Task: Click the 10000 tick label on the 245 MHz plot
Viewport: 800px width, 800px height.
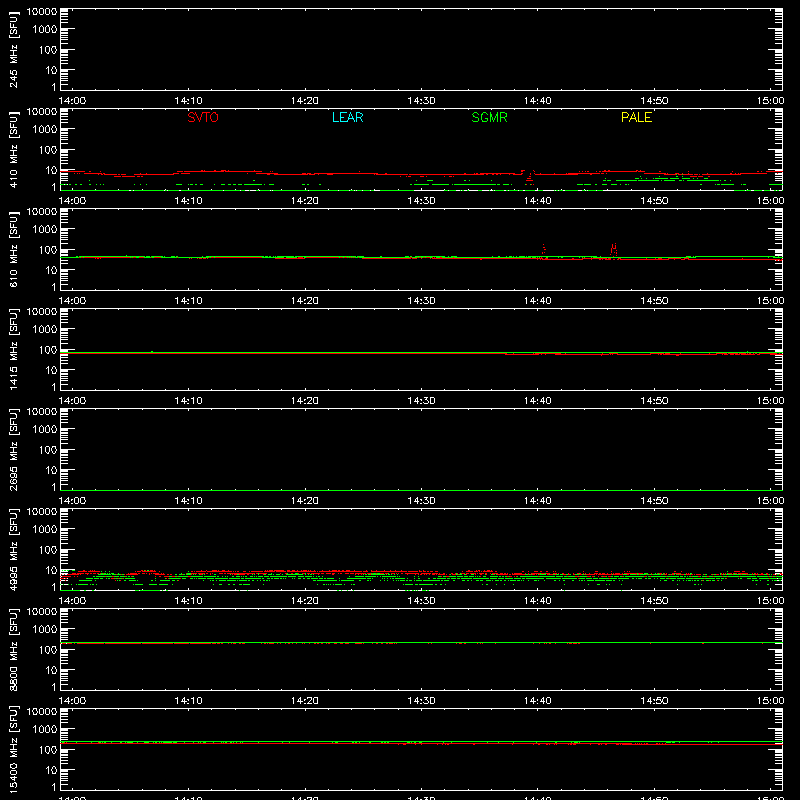Action: click(42, 12)
